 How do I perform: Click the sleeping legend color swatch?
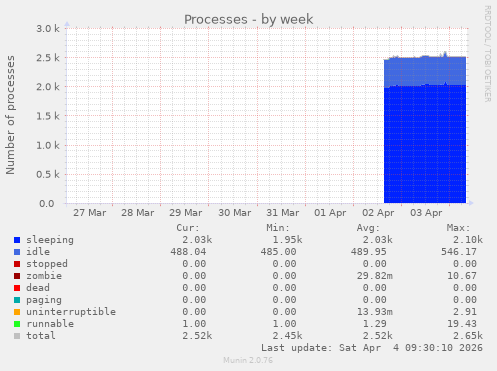[x=17, y=240]
